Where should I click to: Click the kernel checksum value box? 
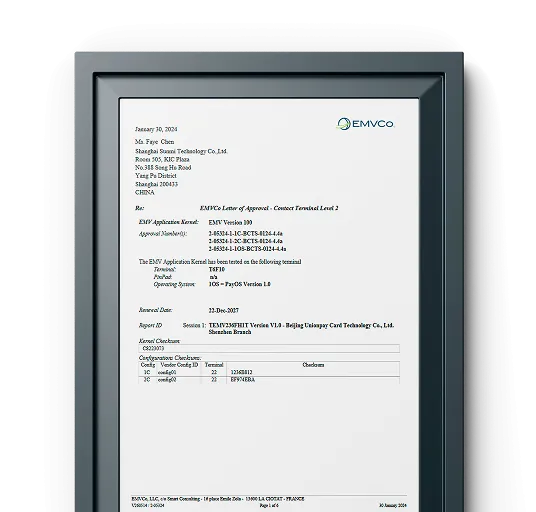pos(269,349)
